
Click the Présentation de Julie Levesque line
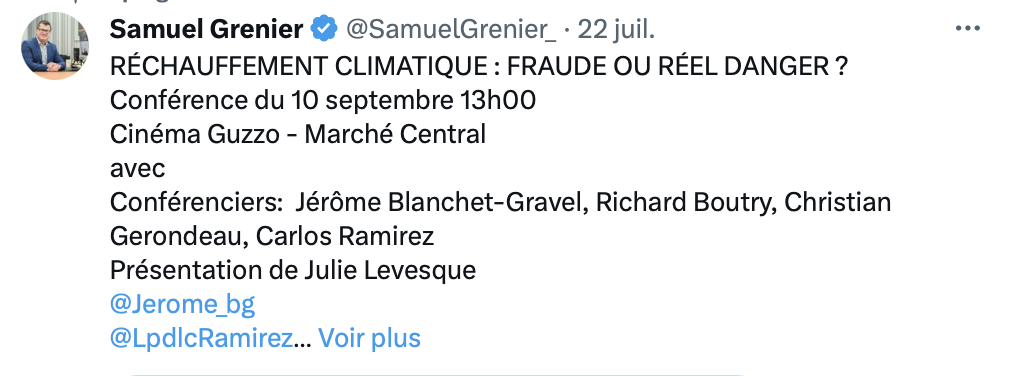293,270
